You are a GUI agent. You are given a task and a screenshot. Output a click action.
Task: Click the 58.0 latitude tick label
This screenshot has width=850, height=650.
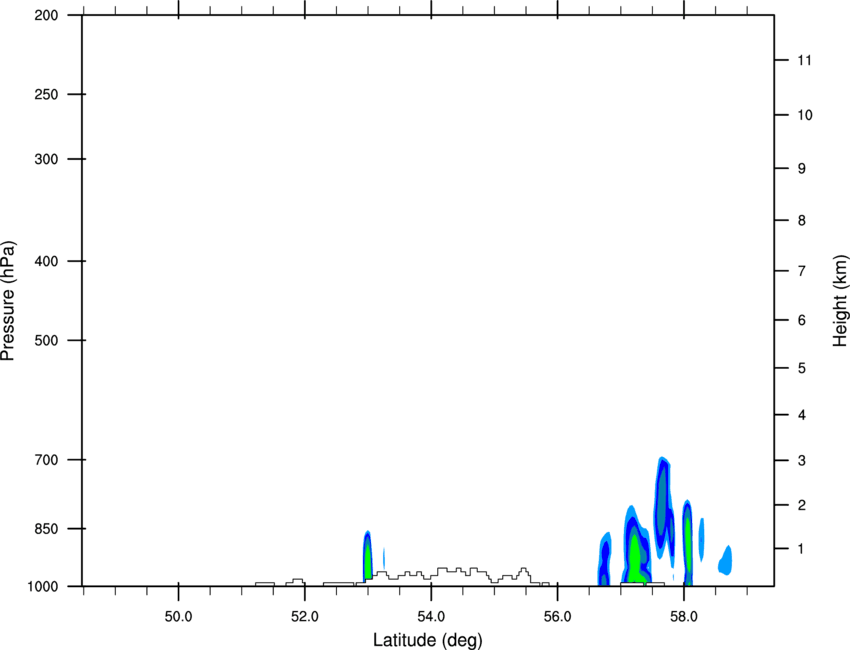684,617
